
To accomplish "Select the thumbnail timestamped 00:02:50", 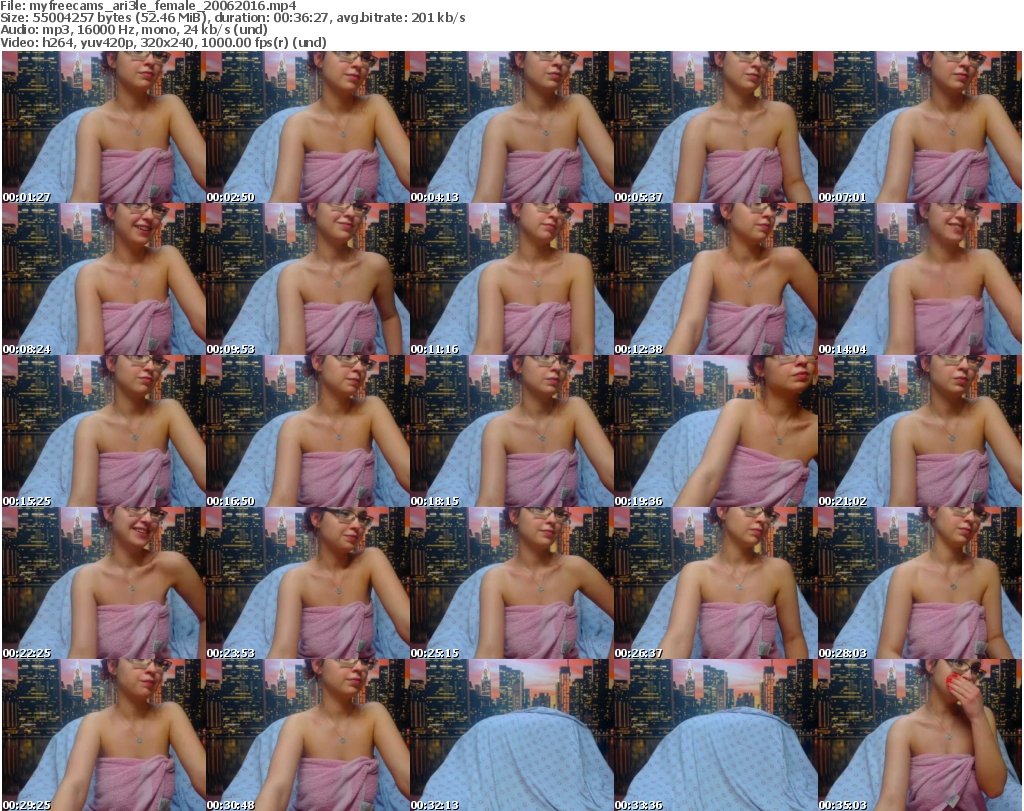I will tap(308, 127).
